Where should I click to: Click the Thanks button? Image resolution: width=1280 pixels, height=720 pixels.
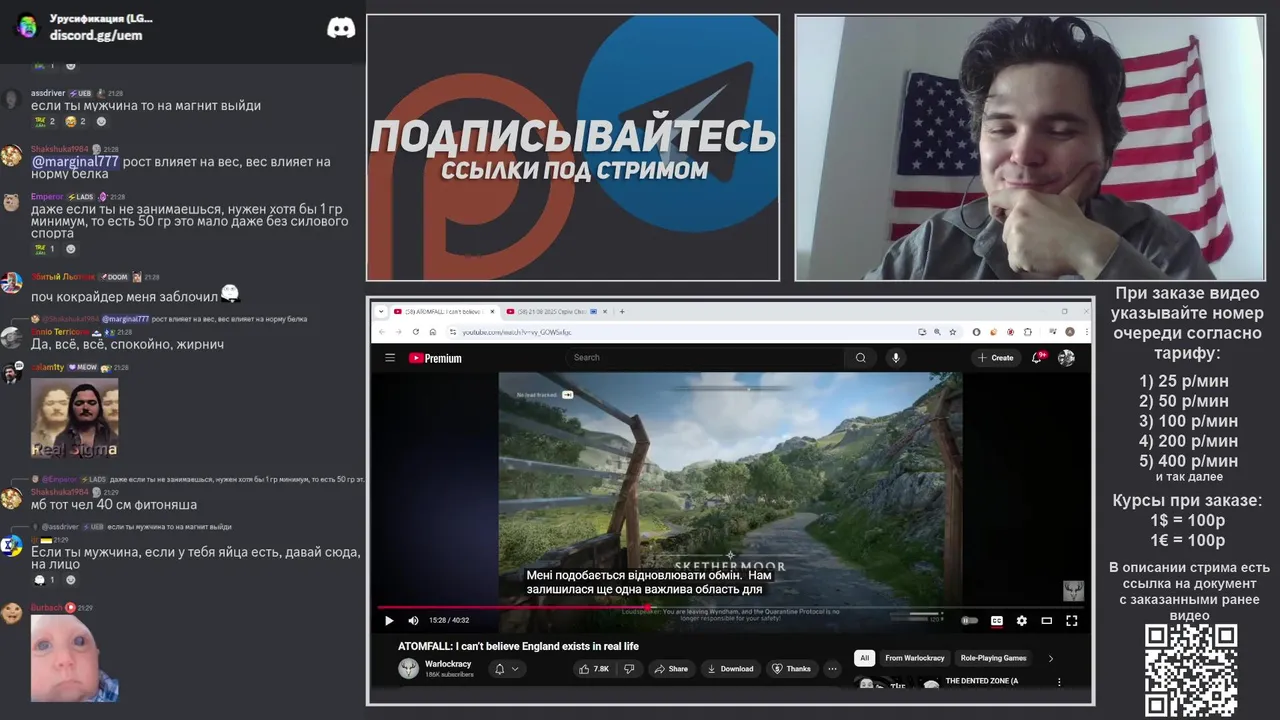click(x=791, y=669)
